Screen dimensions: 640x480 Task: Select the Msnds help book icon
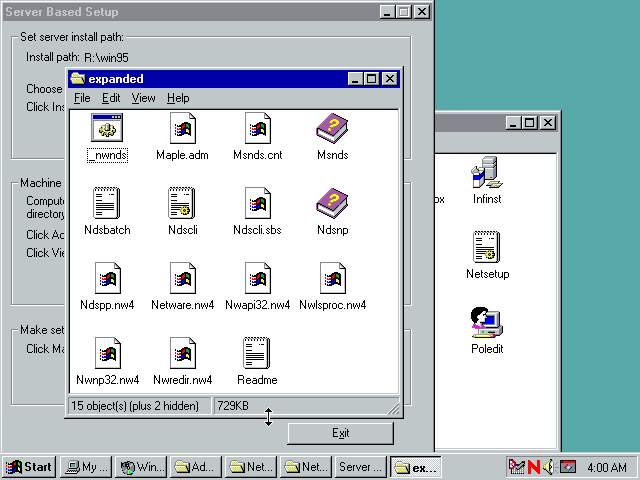[x=332, y=128]
